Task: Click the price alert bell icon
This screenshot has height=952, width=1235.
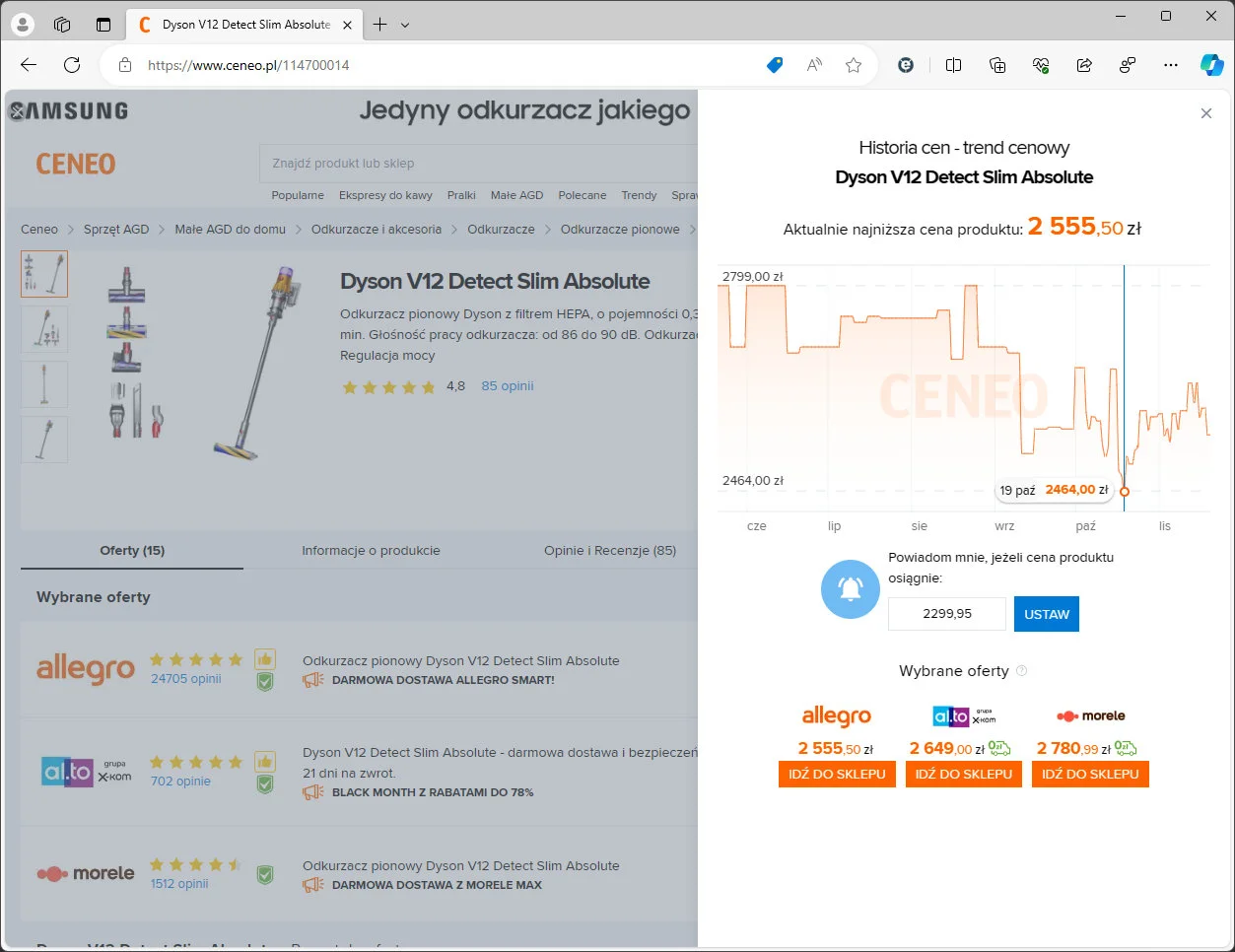Action: 850,589
